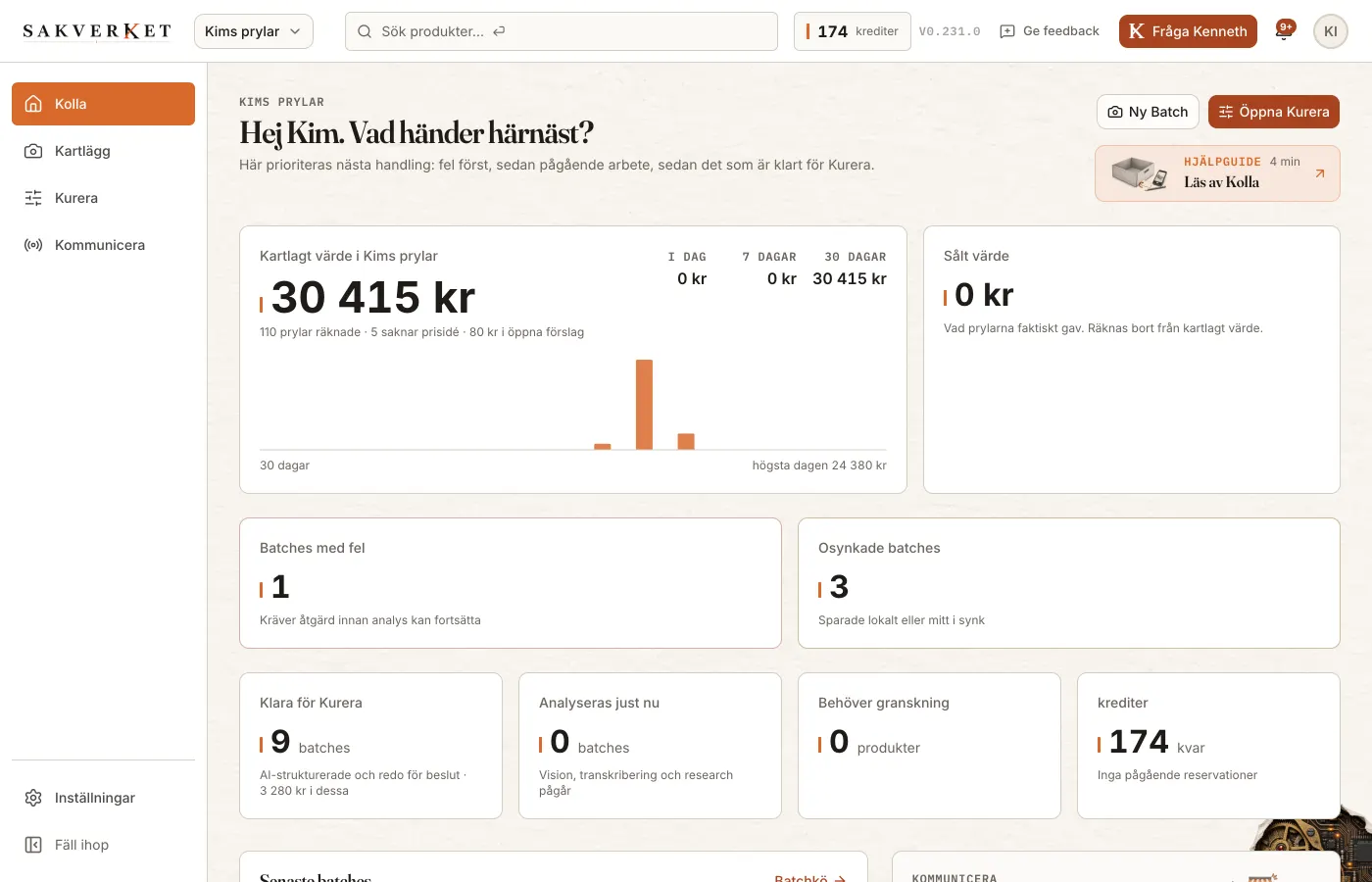Click the Sålt värde 0 kr figure
The image size is (1372, 882).
(984, 295)
